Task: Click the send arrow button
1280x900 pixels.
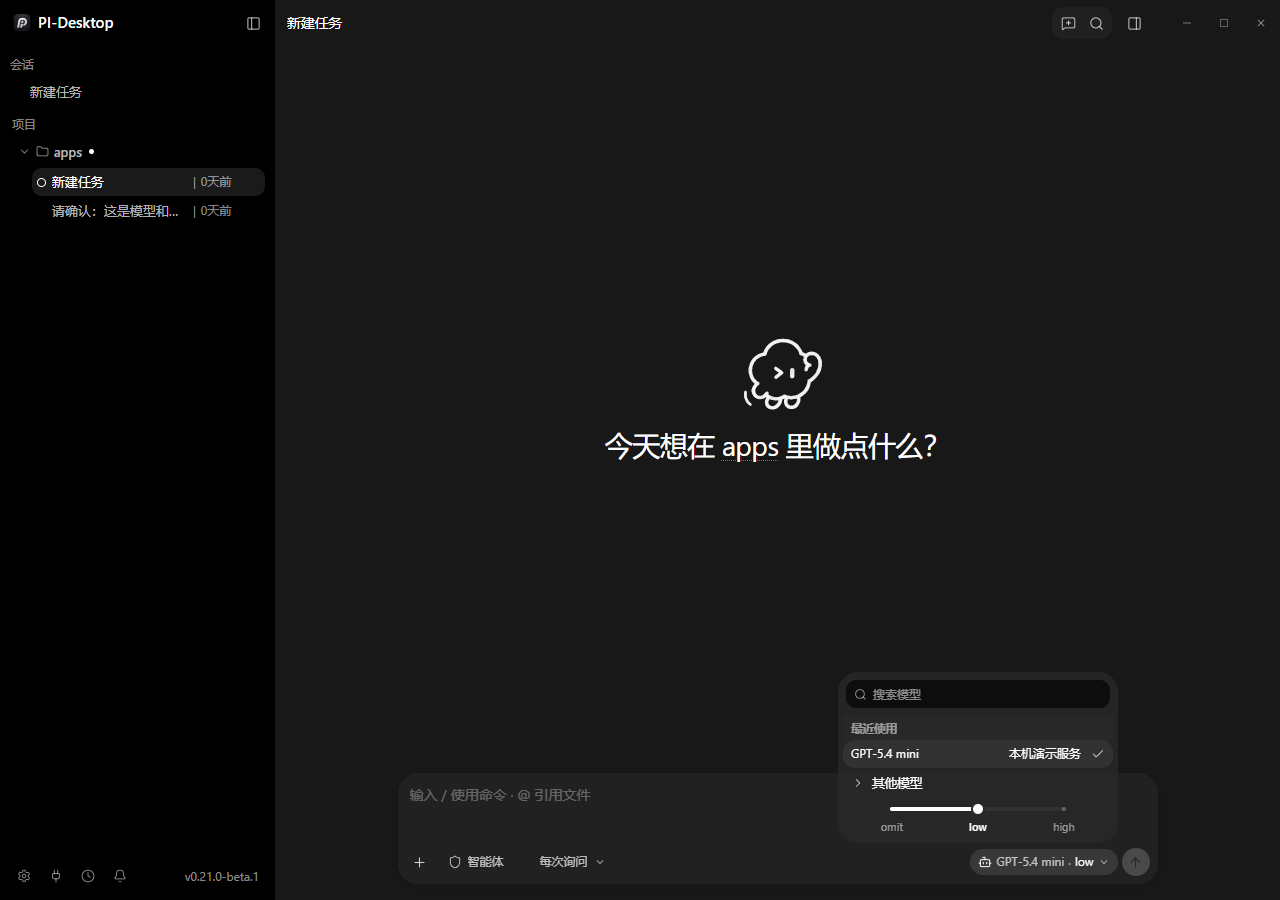Action: 1135,862
